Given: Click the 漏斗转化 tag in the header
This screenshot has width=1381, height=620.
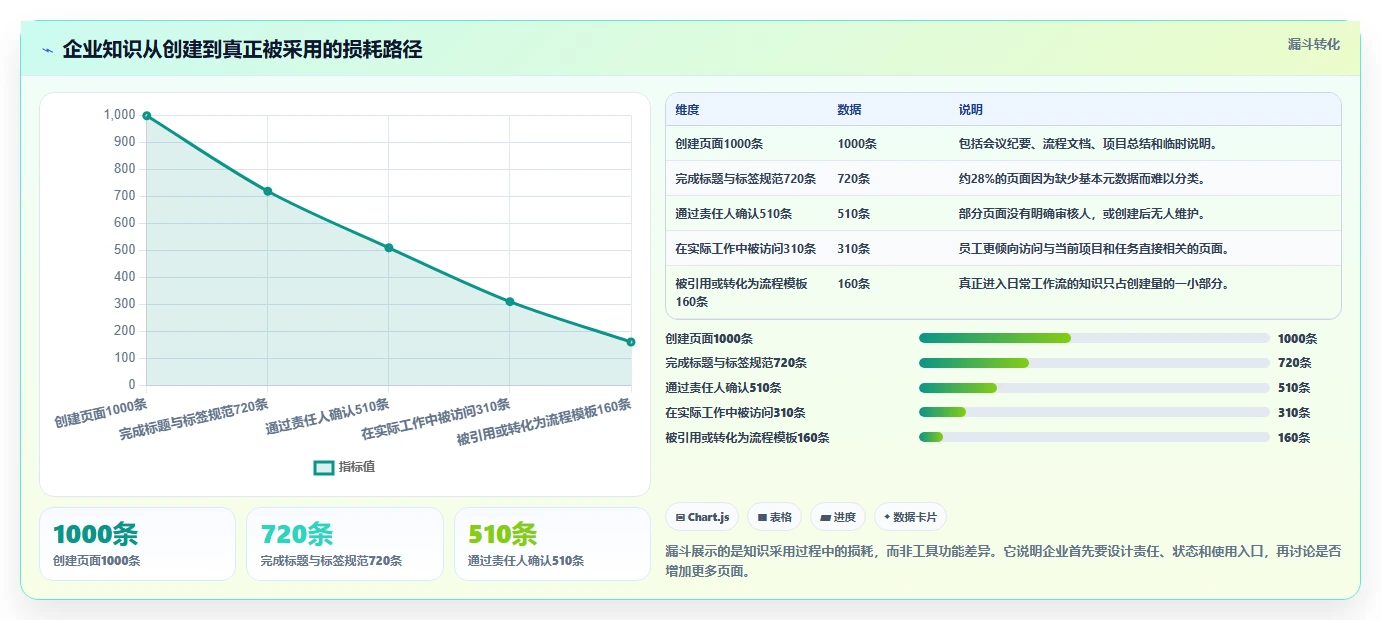Looking at the screenshot, I should click(1313, 44).
